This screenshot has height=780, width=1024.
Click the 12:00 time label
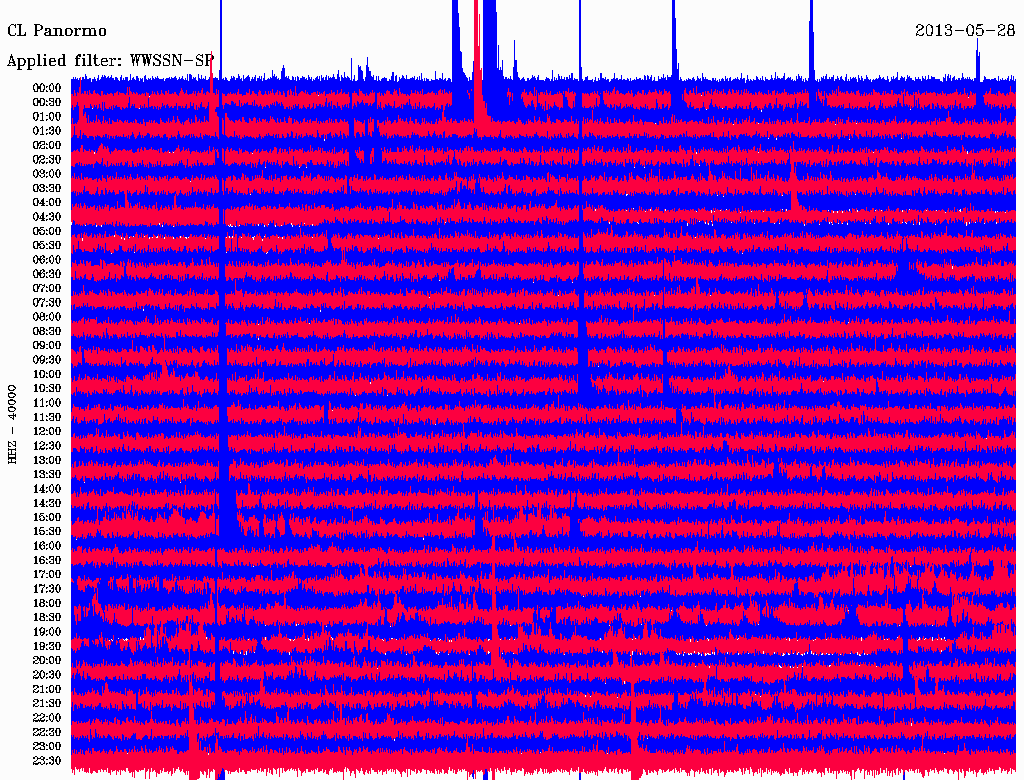point(47,432)
